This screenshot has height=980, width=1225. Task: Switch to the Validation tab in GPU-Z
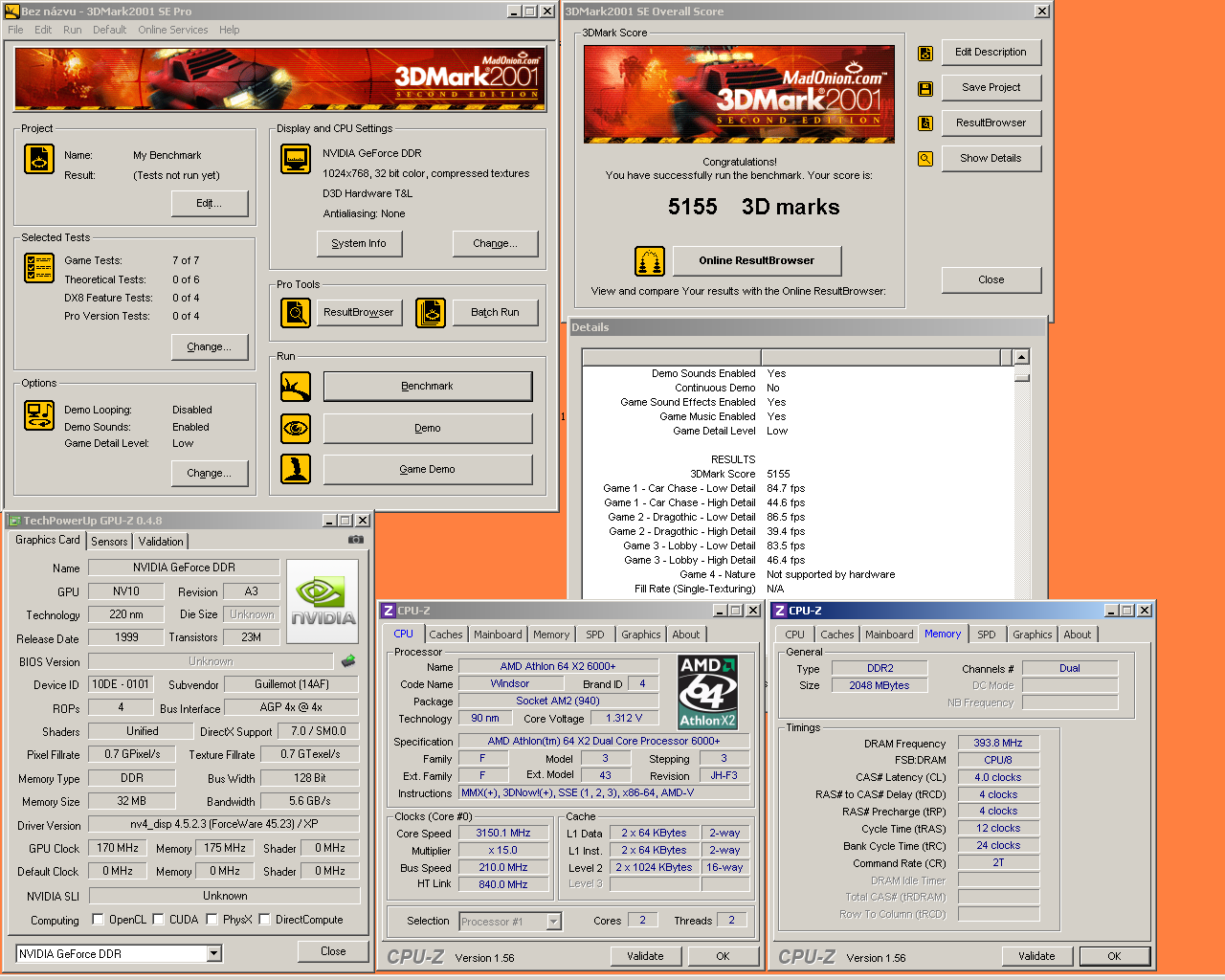161,542
